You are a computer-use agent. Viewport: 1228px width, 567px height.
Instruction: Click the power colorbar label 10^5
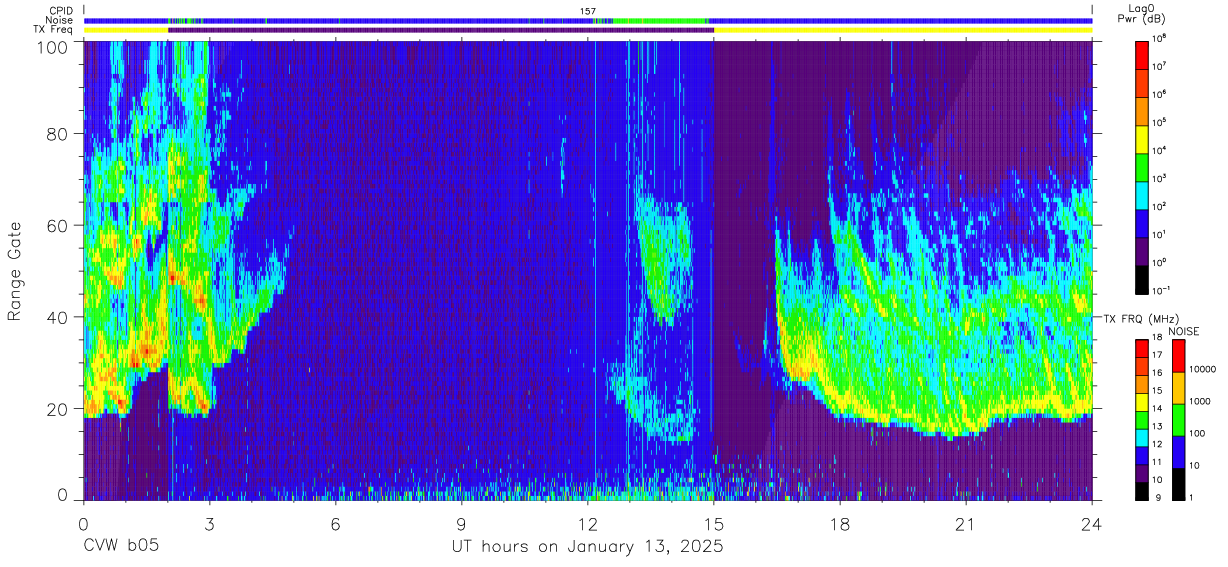pos(1159,123)
